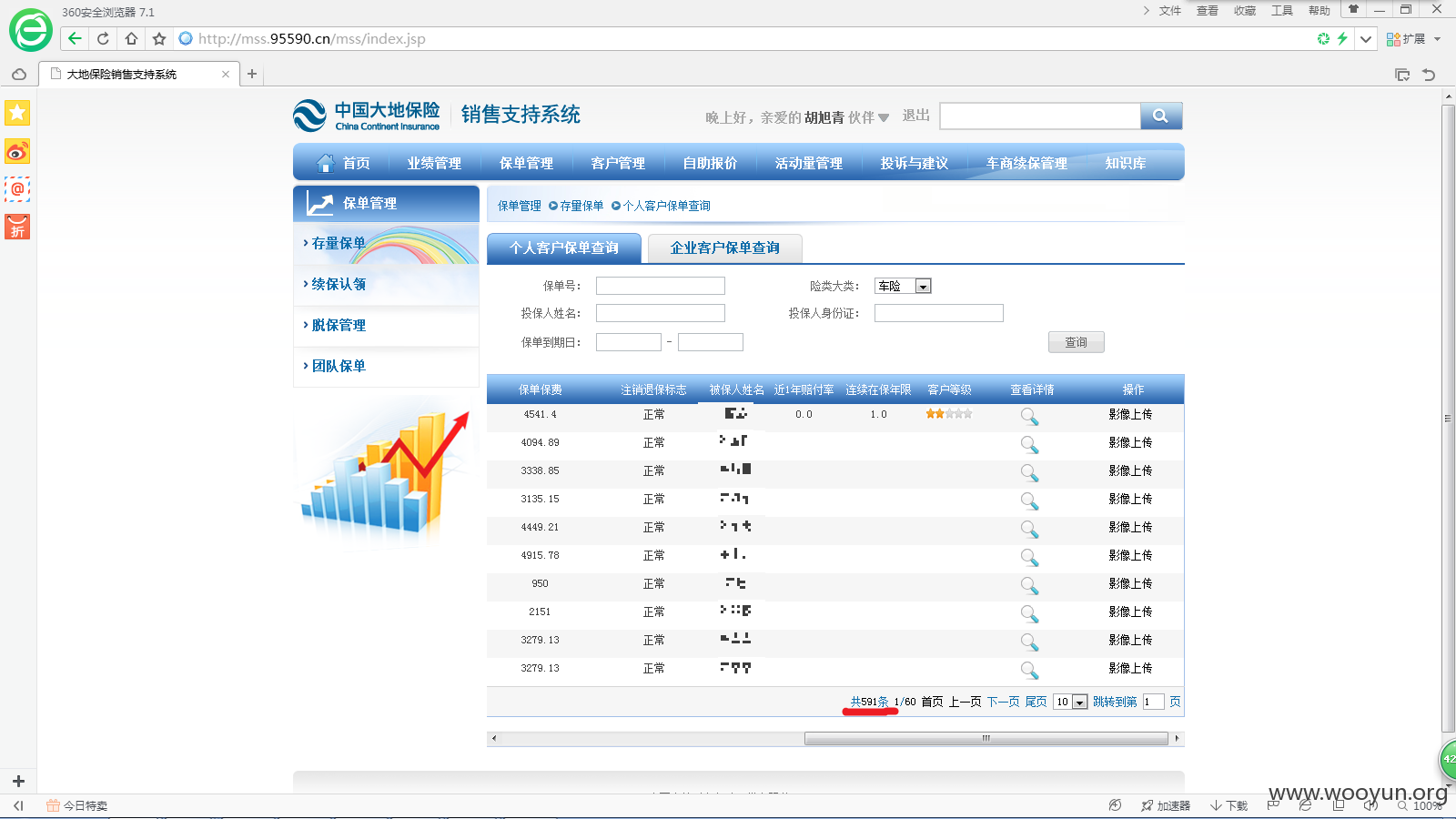The image size is (1456, 819).
Task: Open the address bar history dropdown arrow
Action: [1366, 39]
